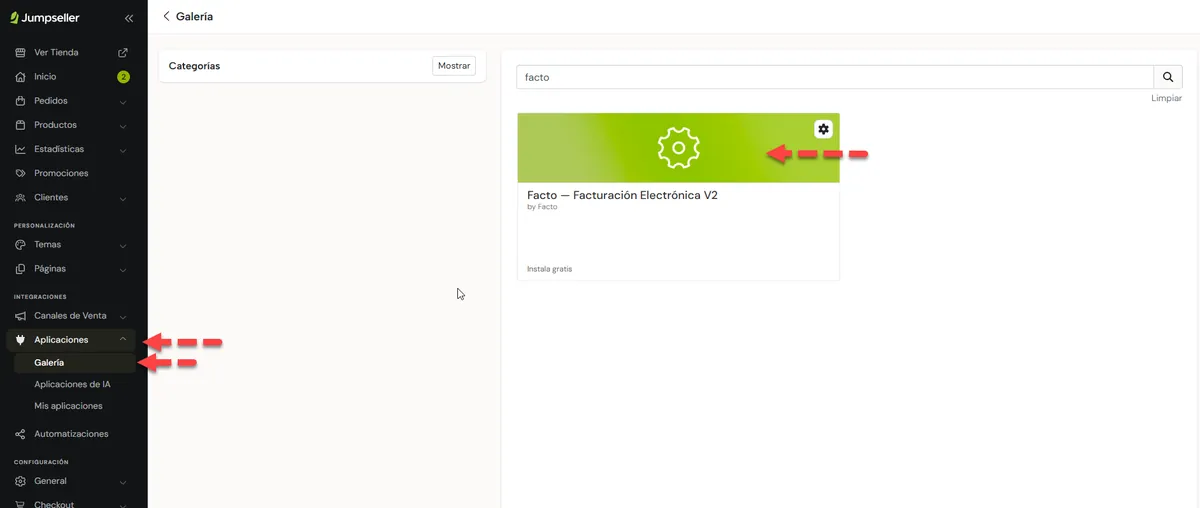Viewport: 1200px width, 508px height.
Task: Click the Categorías heading
Action: coord(194,66)
